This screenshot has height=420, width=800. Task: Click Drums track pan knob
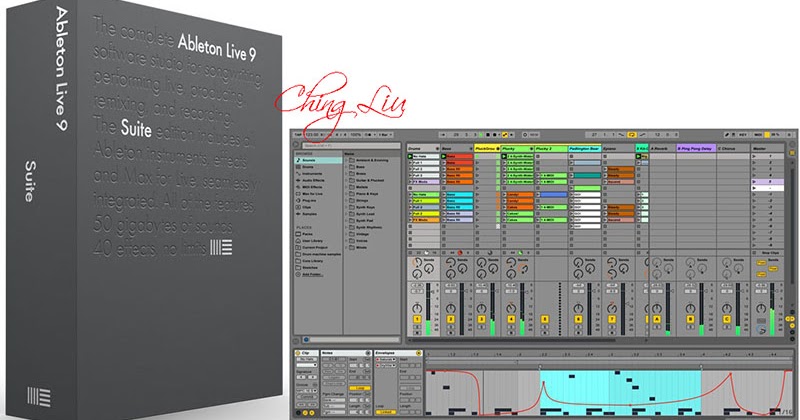tap(417, 308)
